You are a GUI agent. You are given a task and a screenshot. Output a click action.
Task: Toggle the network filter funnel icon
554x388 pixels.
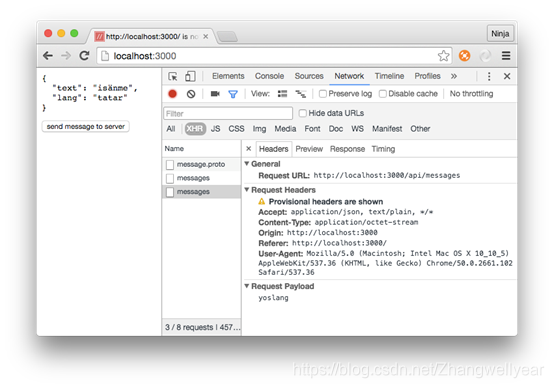[233, 94]
